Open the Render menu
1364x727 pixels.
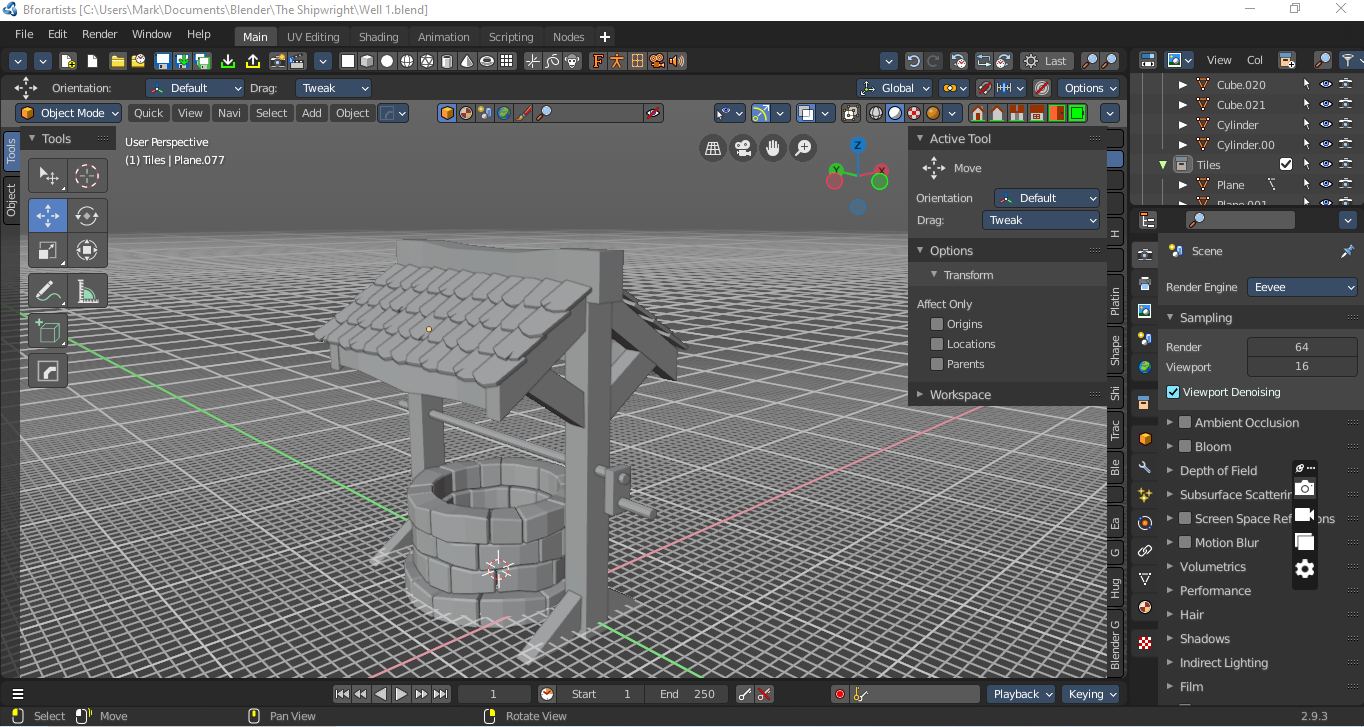point(100,34)
